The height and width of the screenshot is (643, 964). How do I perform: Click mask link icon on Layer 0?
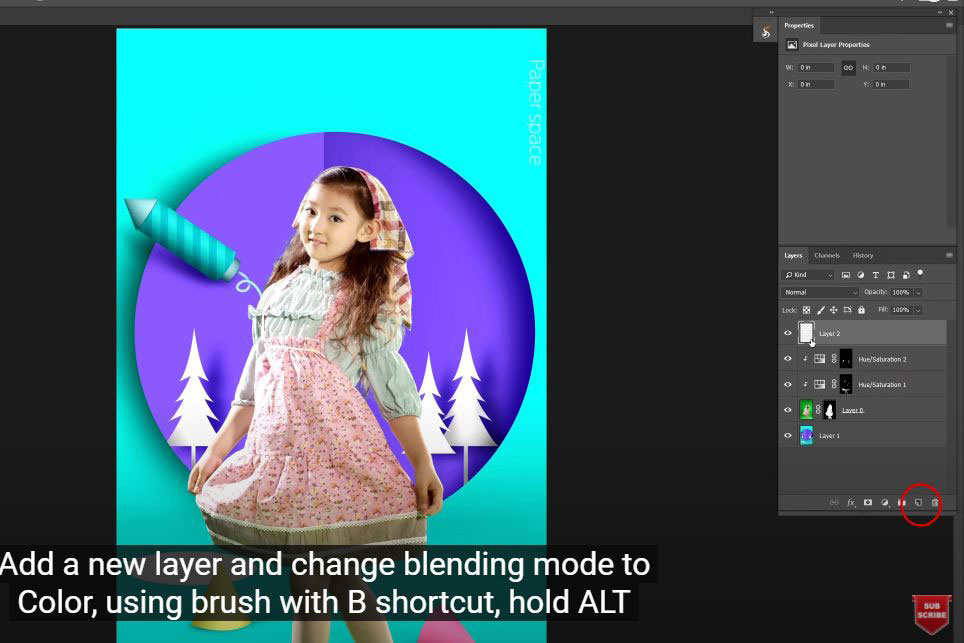click(x=818, y=409)
